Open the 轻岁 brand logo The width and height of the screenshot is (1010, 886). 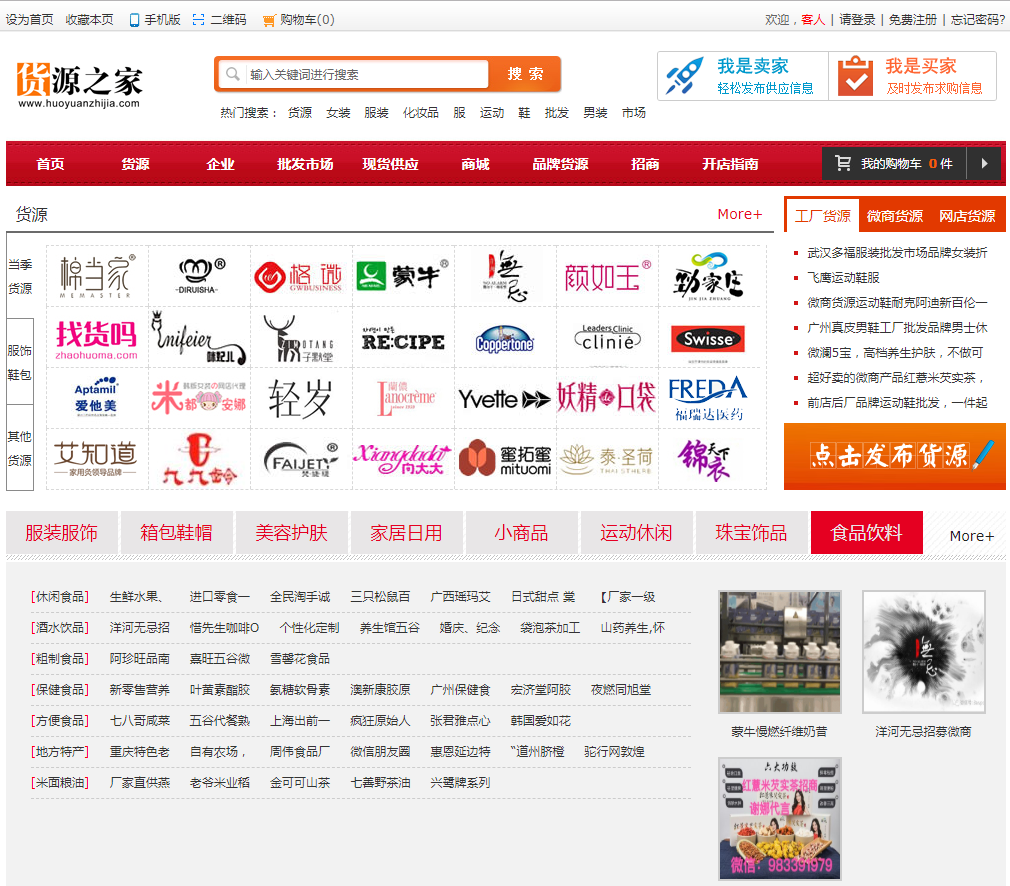(301, 398)
